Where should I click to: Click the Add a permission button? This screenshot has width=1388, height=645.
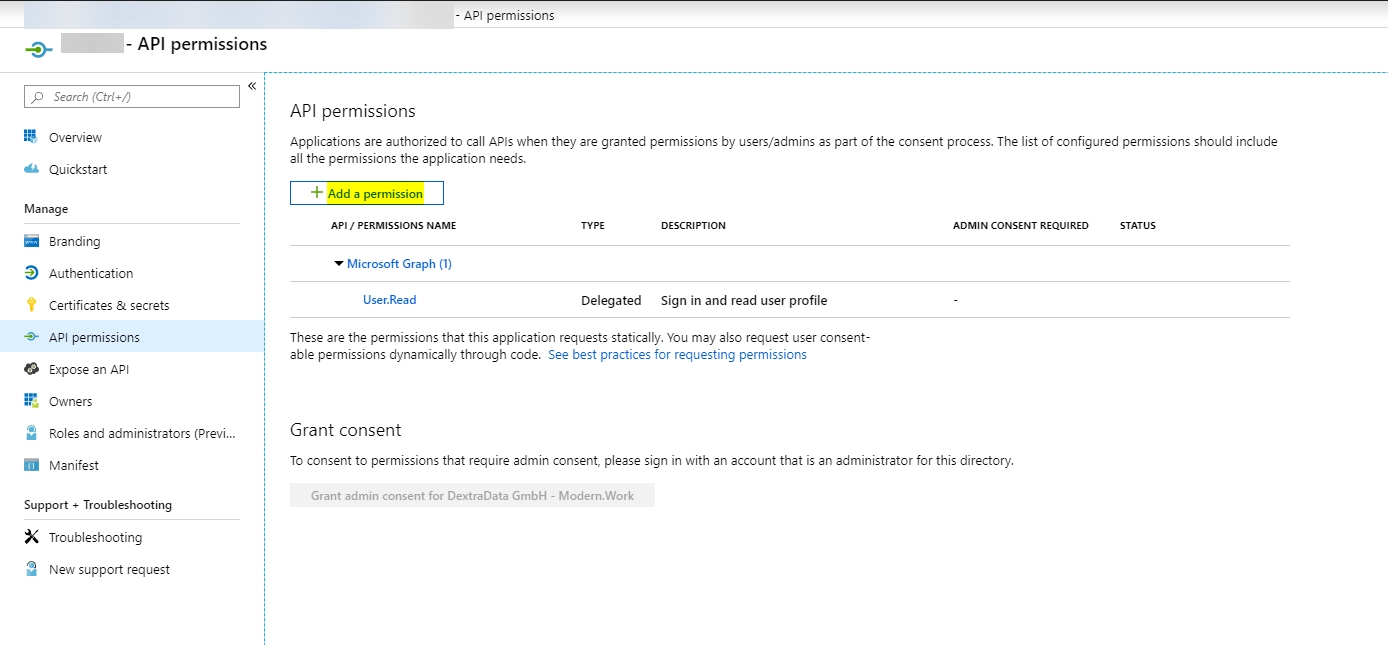367,193
